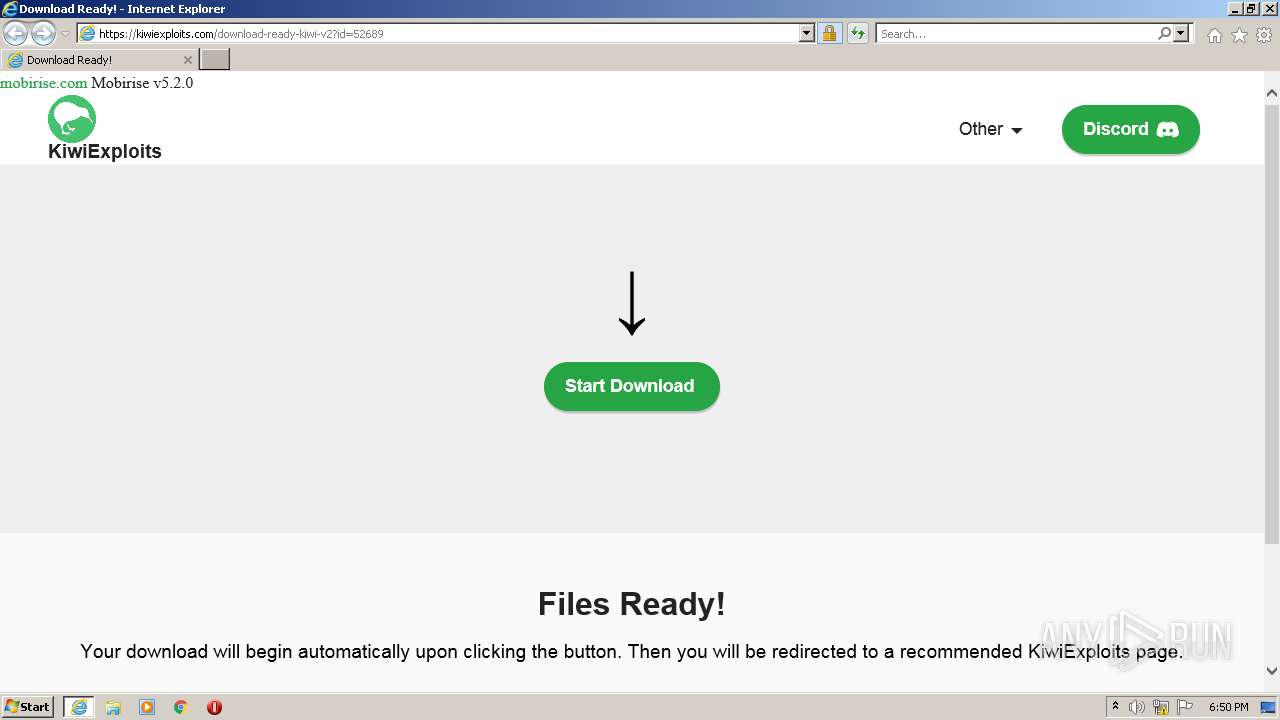Open volume speaker tray icon
The height and width of the screenshot is (720, 1280).
[1137, 707]
